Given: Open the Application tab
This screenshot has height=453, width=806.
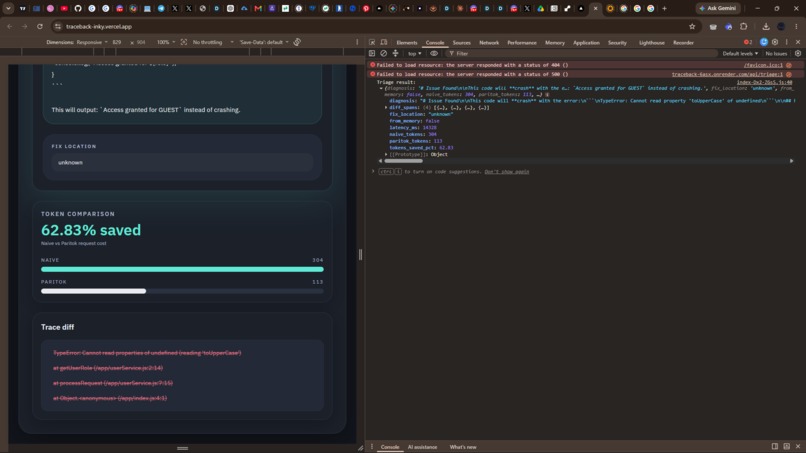Looking at the screenshot, I should pyautogui.click(x=586, y=43).
